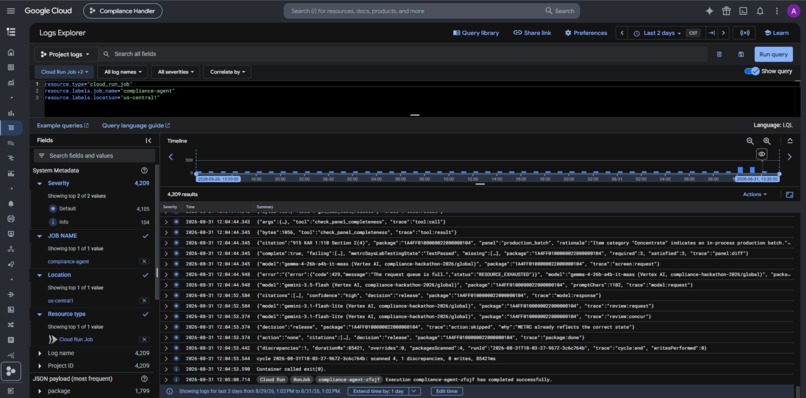Open Query language guide link

(136, 125)
